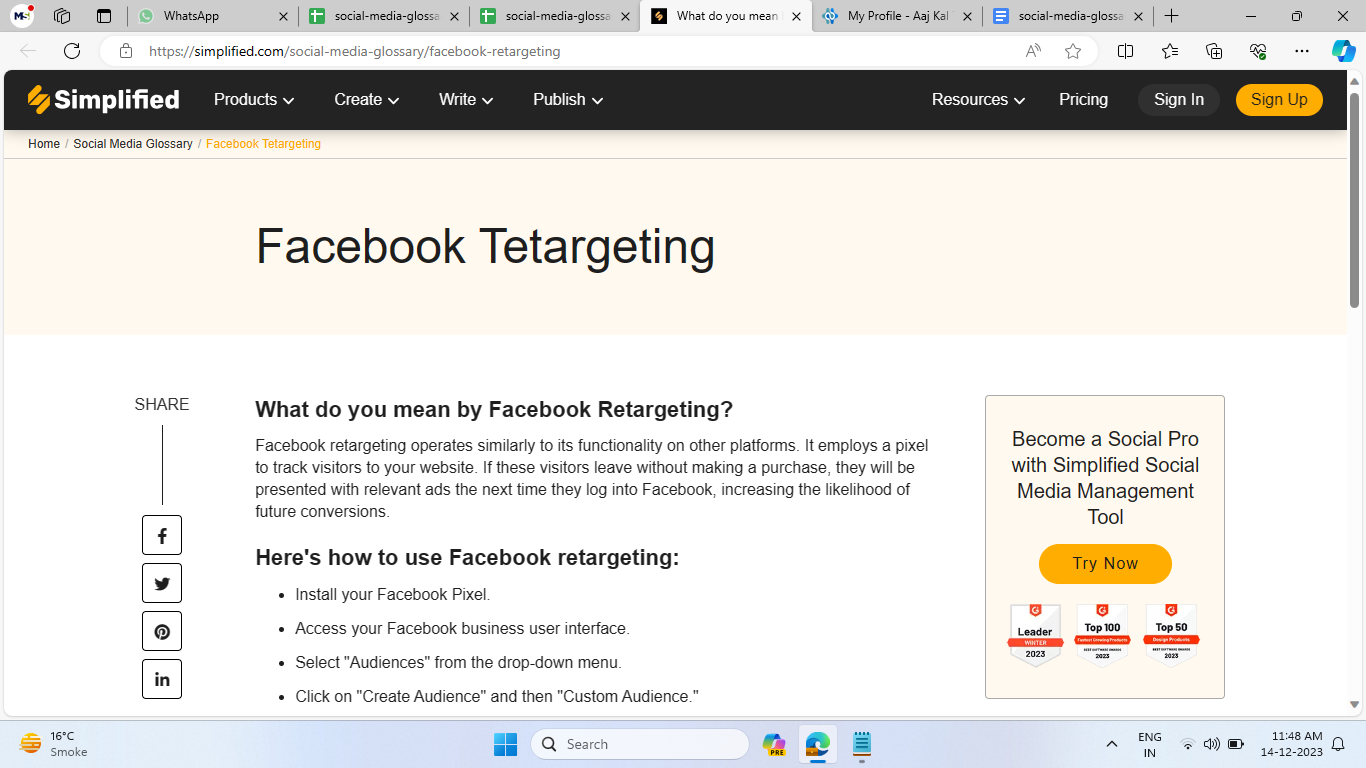The image size is (1366, 768).
Task: Click the scrollbar down arrow
Action: pyautogui.click(x=1355, y=705)
